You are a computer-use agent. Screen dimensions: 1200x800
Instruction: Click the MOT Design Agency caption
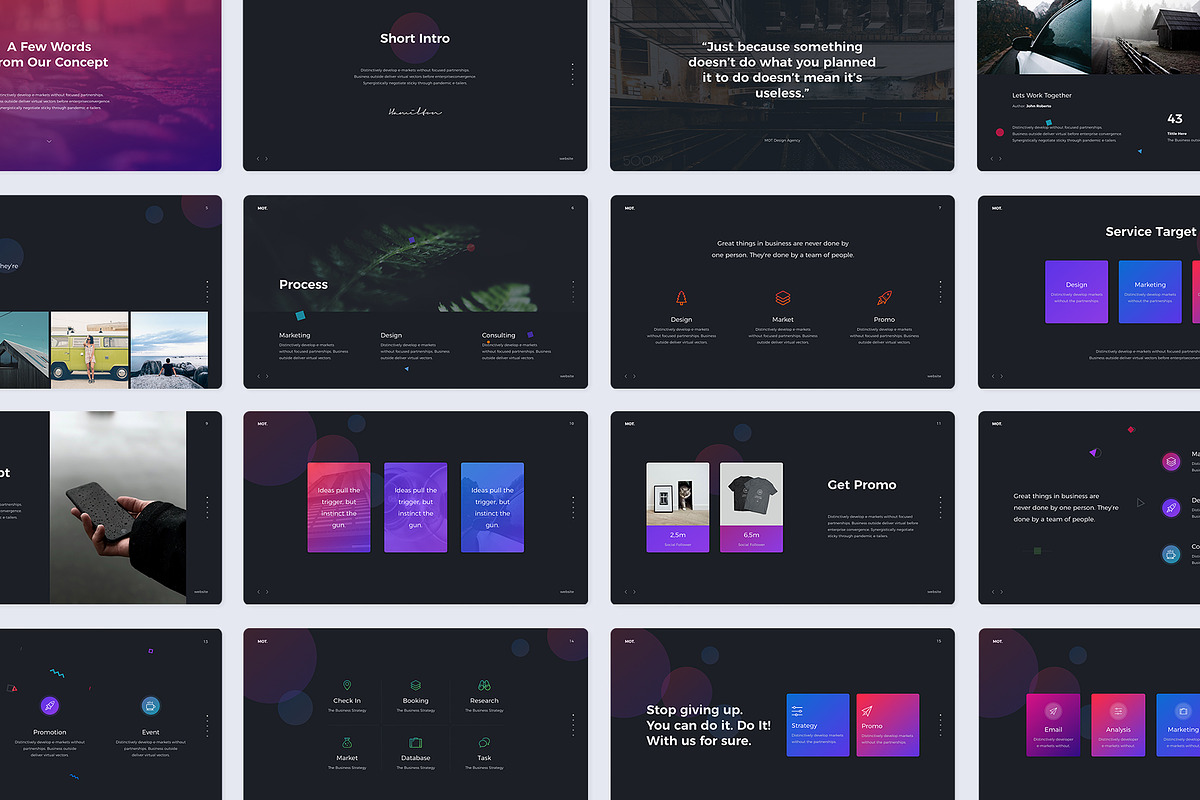[782, 140]
